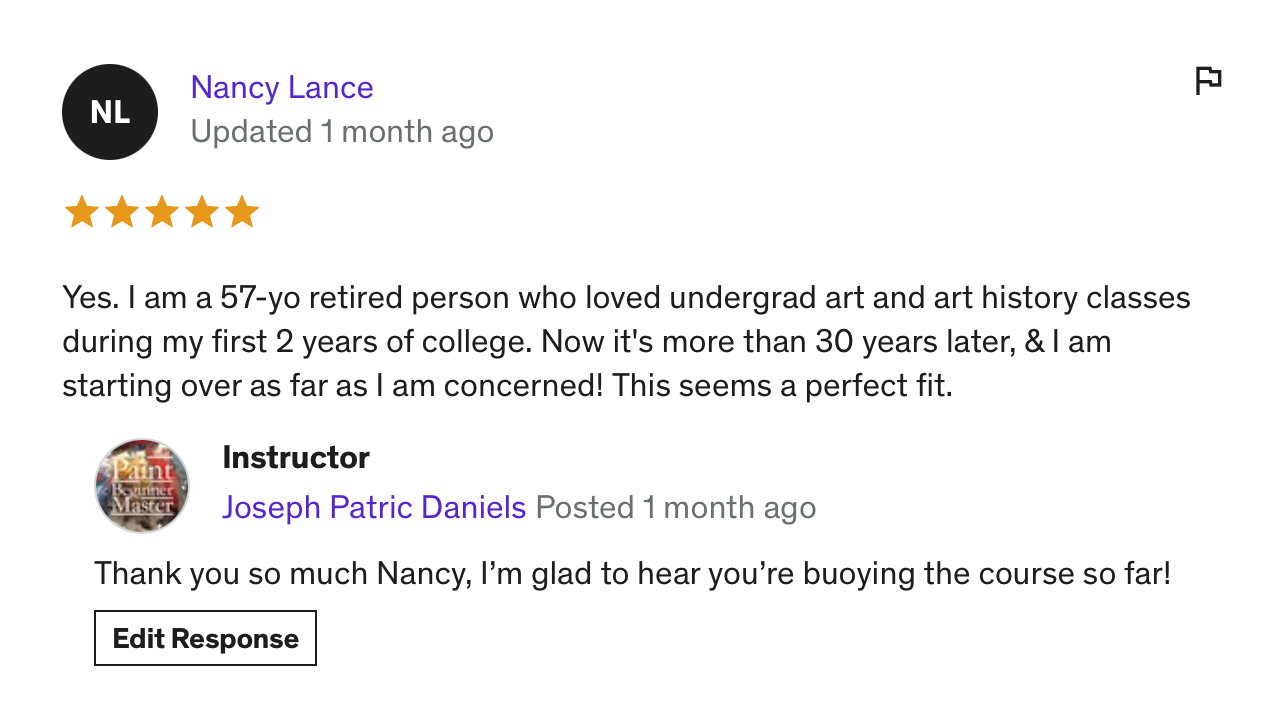Click the fifth rating star

pos(241,212)
